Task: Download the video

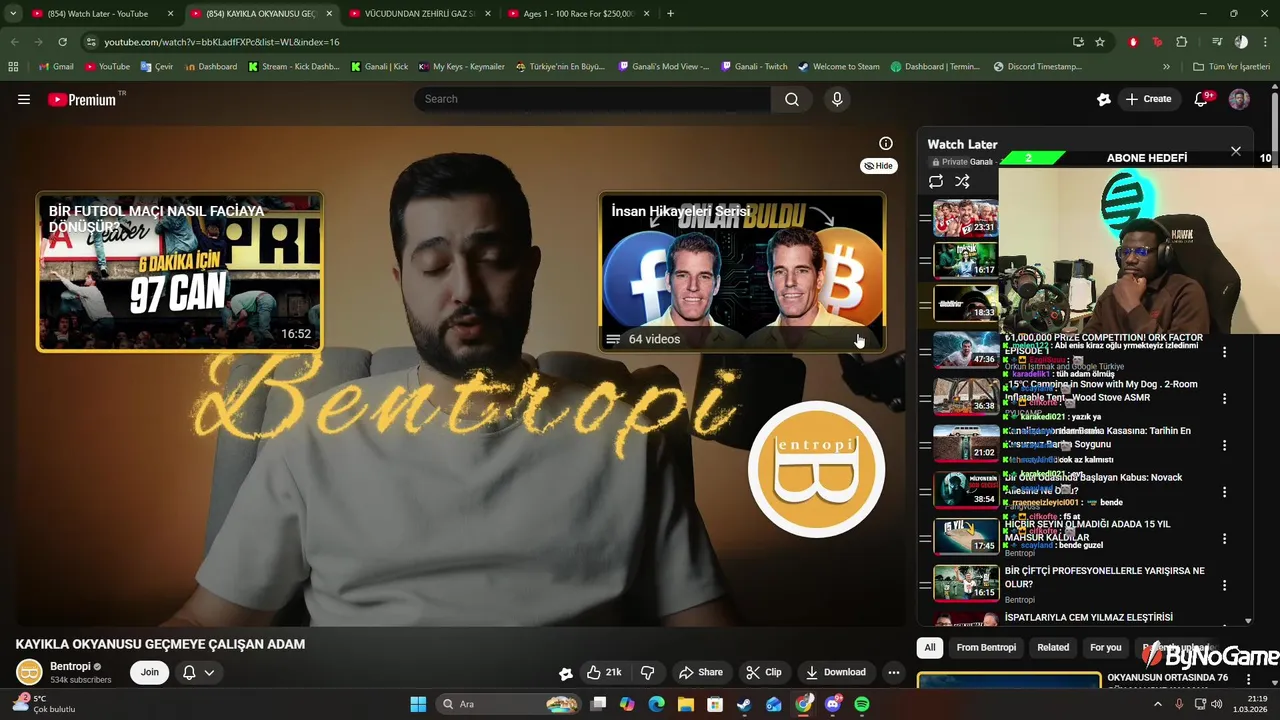Action: [836, 672]
